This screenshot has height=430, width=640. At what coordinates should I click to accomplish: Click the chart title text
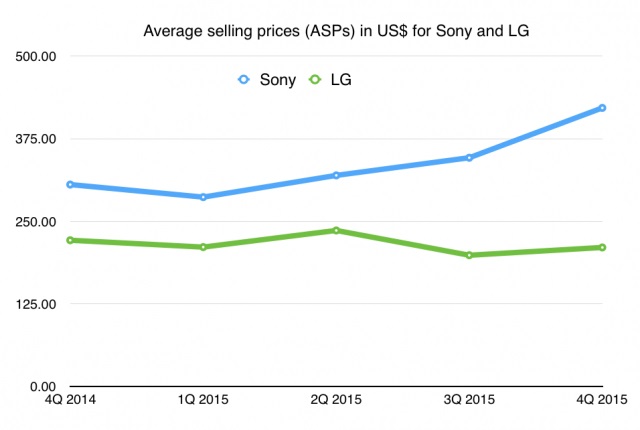tap(336, 31)
